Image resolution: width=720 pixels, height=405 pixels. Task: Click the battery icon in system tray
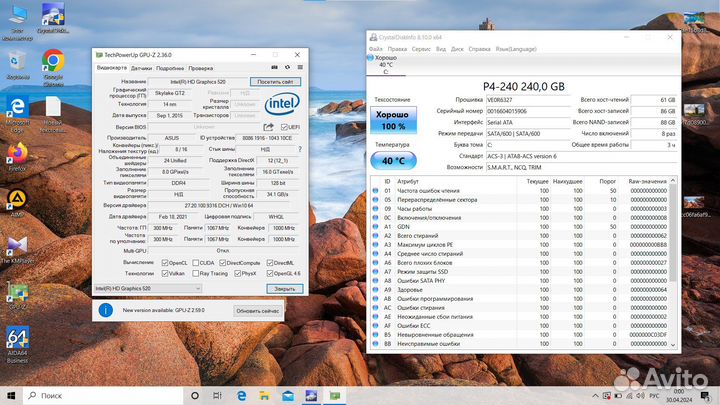(618, 395)
